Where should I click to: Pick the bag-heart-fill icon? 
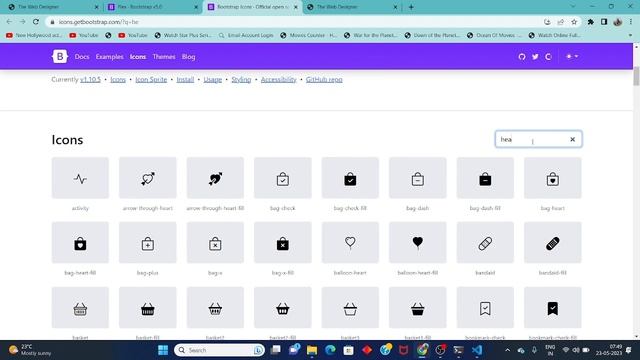point(80,243)
